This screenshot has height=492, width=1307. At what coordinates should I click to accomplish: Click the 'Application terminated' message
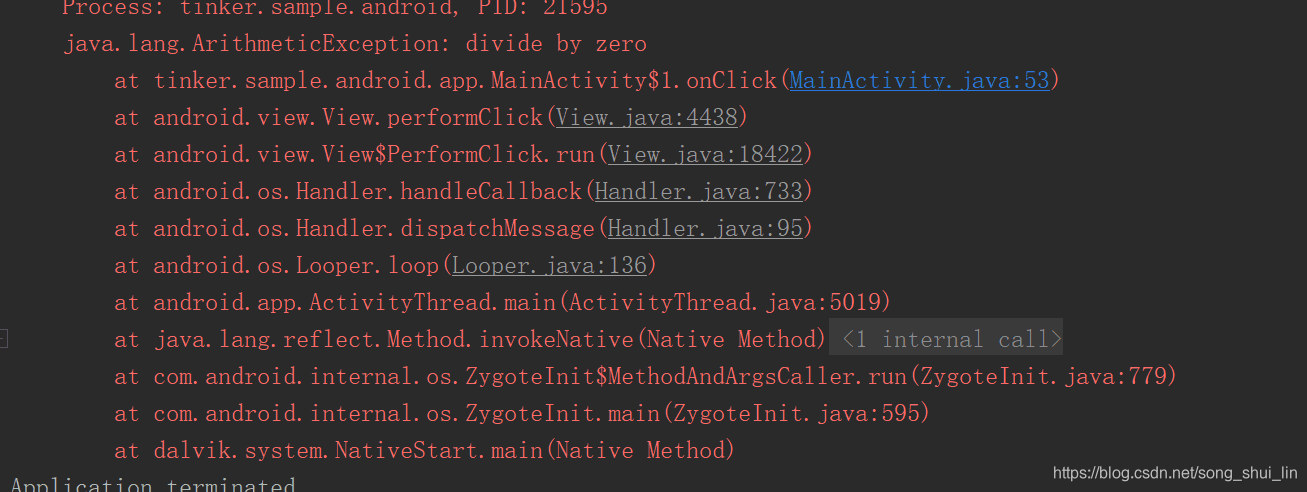click(153, 485)
